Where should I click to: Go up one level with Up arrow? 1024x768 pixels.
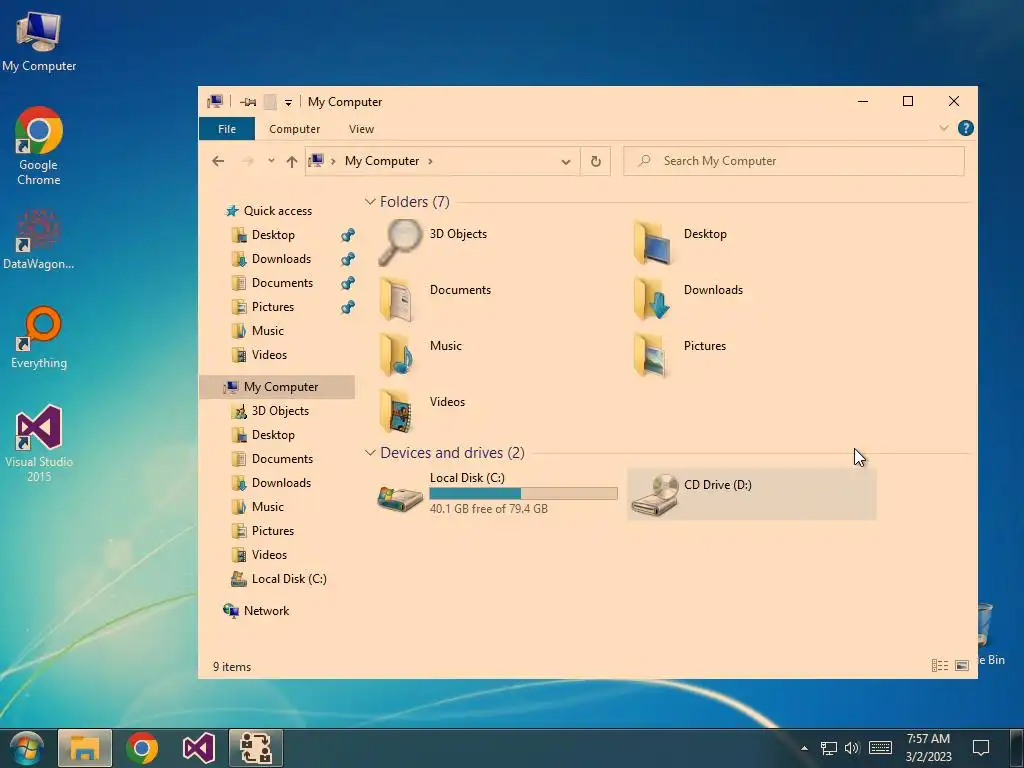pyautogui.click(x=291, y=161)
